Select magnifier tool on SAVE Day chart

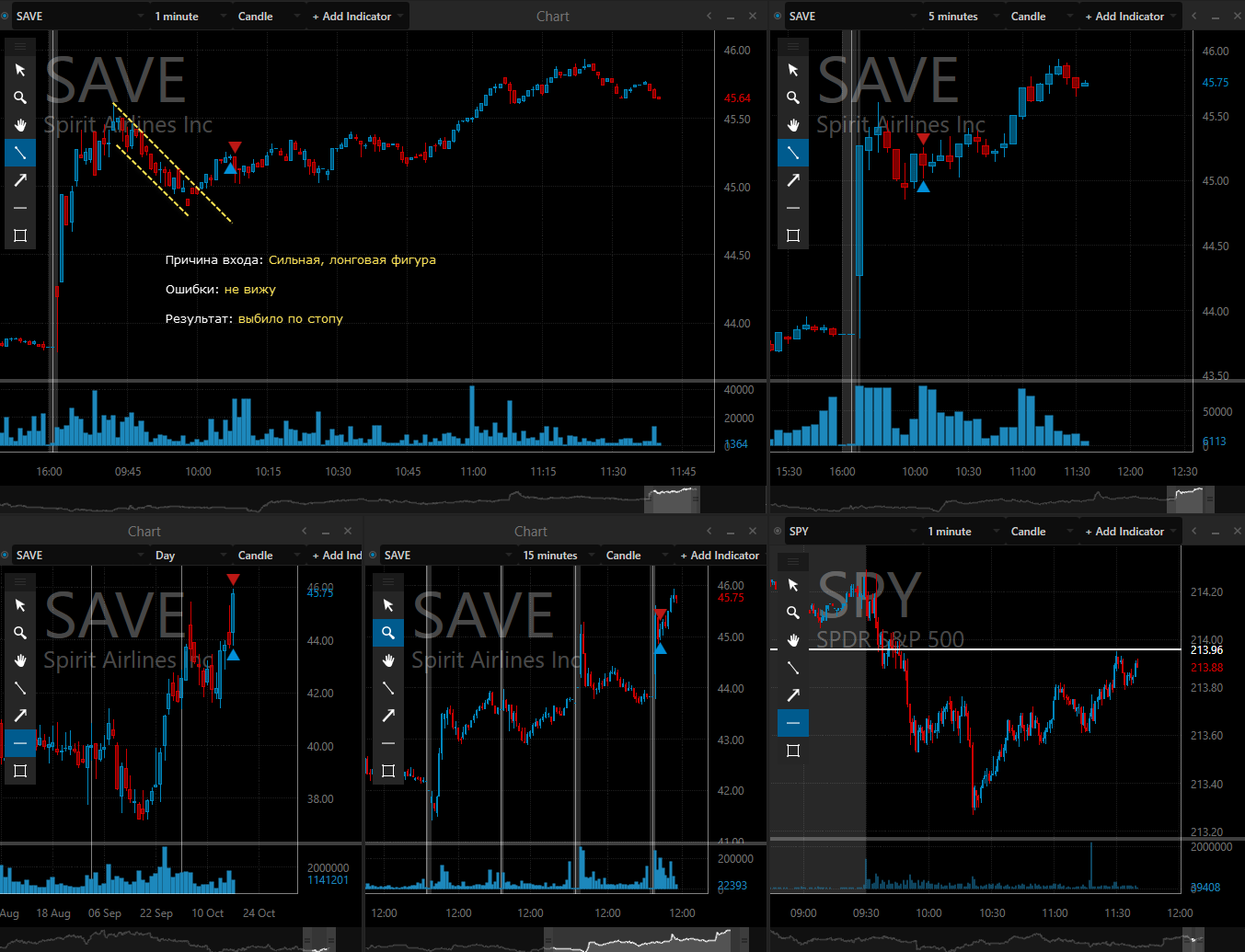click(20, 633)
